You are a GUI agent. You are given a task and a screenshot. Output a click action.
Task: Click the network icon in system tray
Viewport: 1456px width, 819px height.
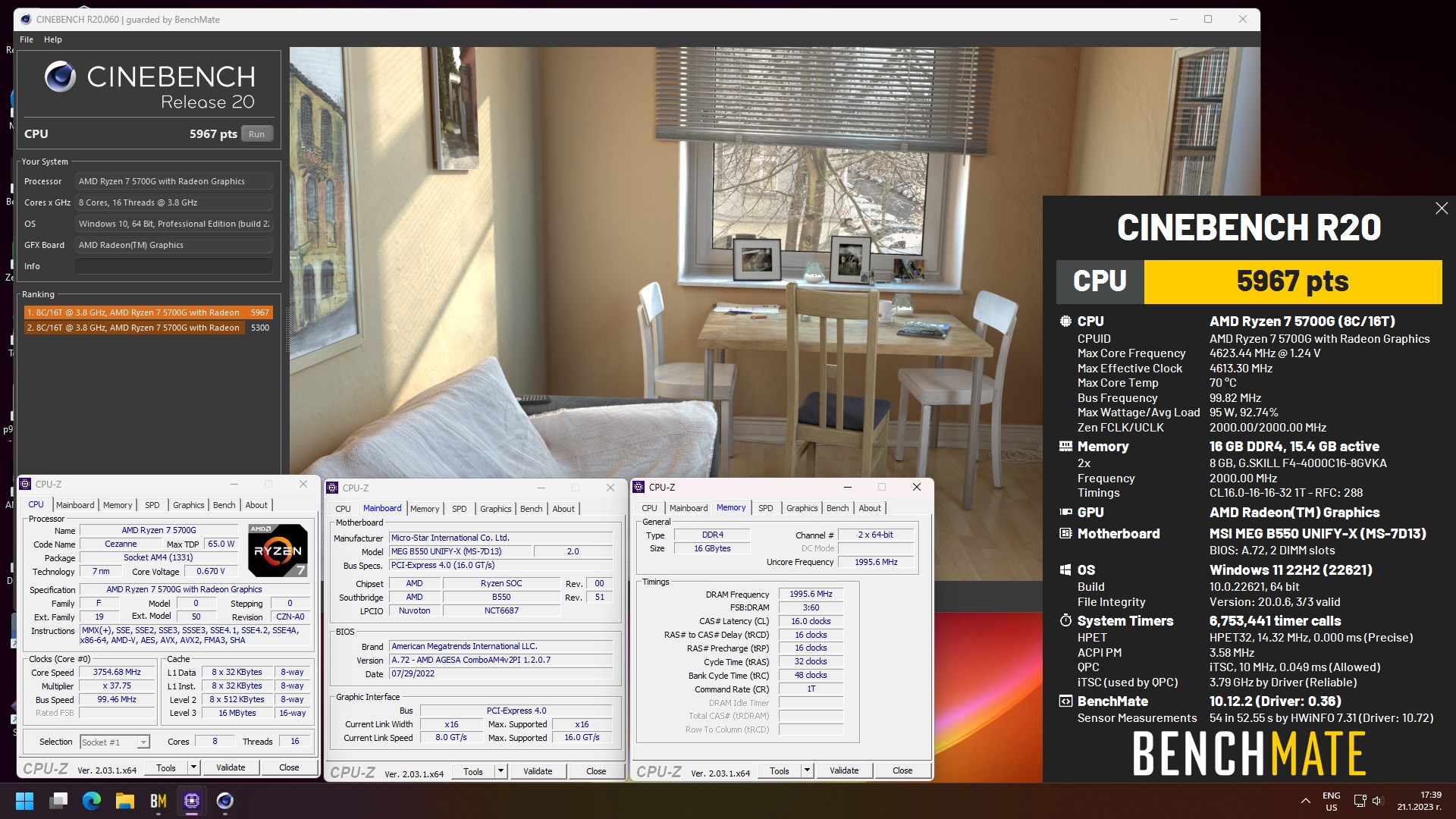point(1360,801)
